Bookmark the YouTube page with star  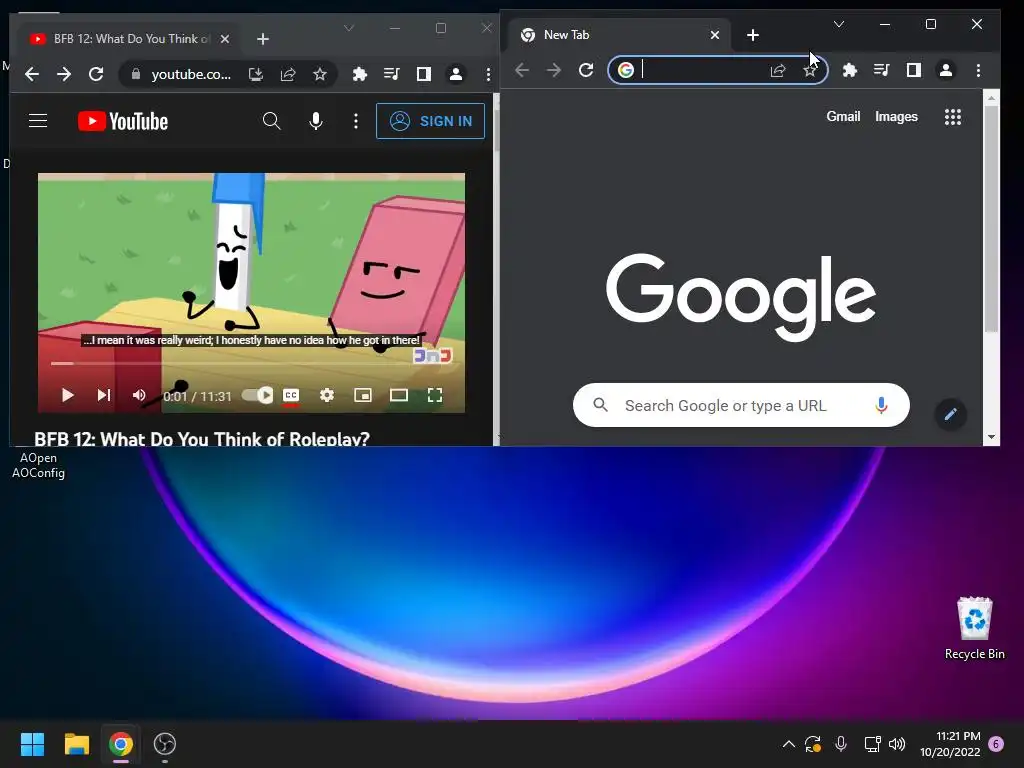(x=319, y=74)
